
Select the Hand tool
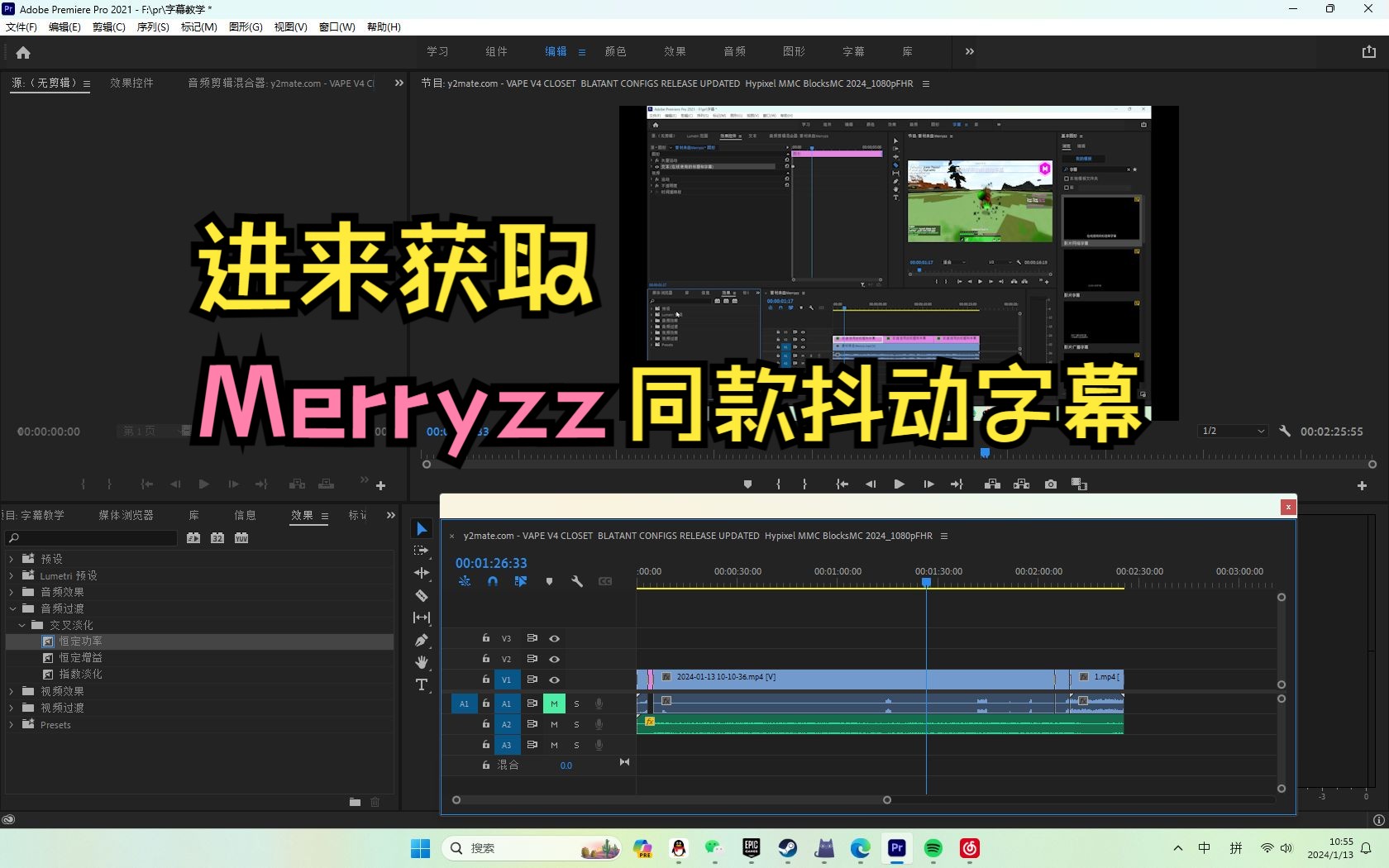[x=422, y=662]
